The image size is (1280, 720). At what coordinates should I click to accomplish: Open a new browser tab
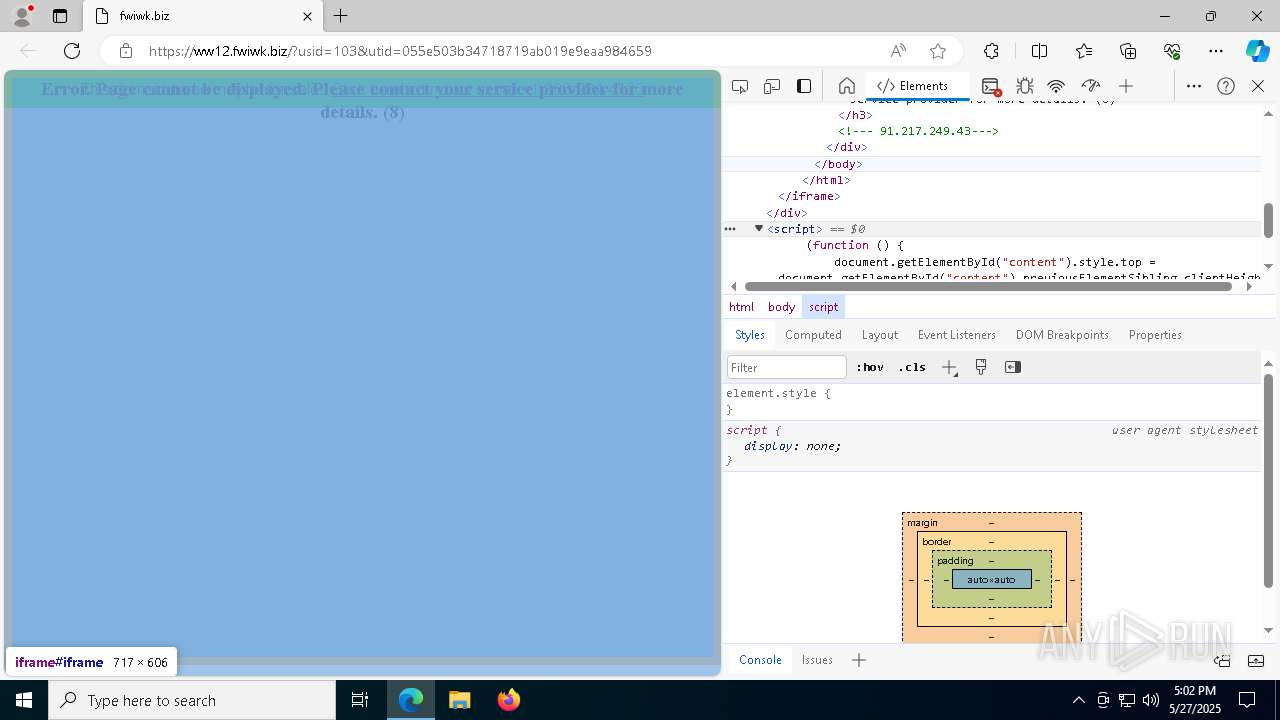340,16
